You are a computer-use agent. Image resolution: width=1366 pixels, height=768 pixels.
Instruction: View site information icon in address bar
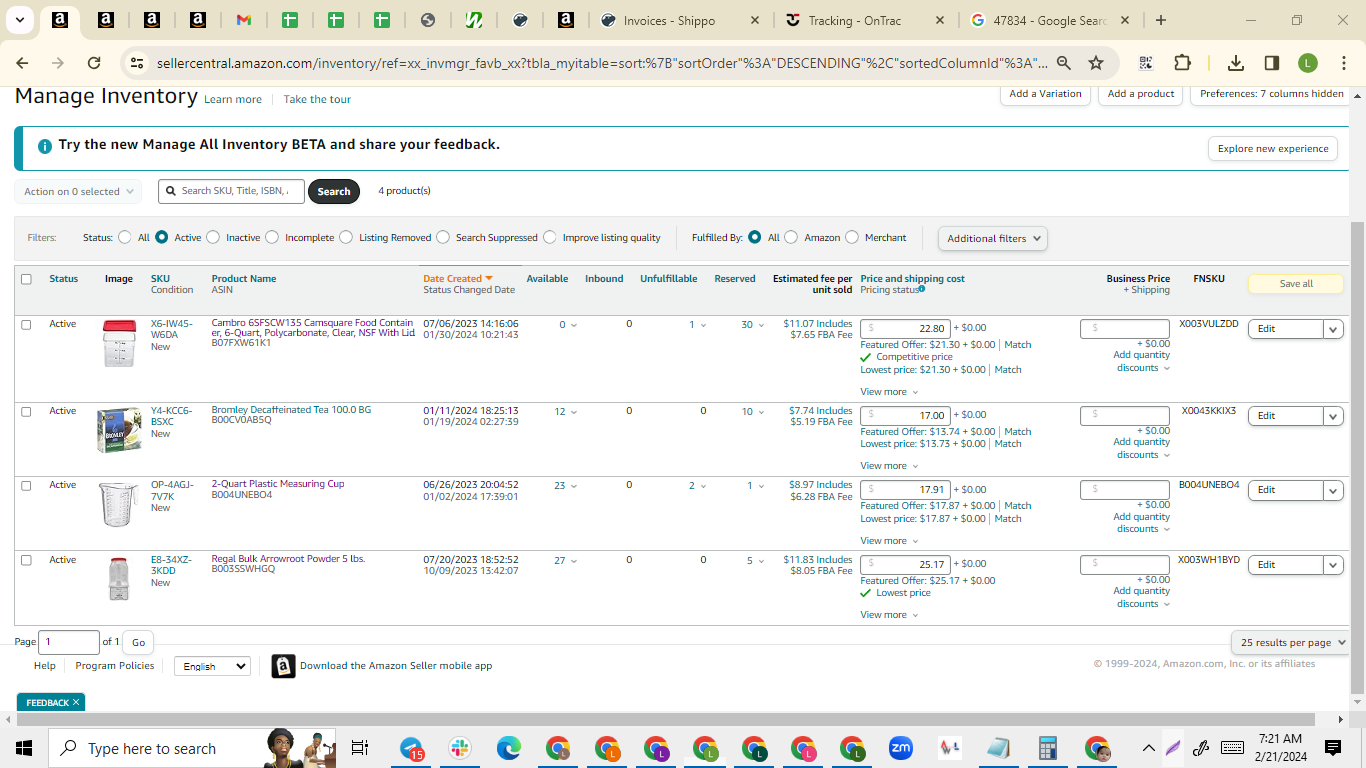tap(137, 63)
